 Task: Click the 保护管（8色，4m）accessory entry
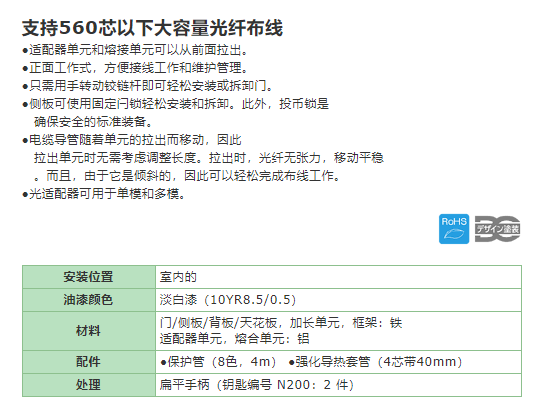(x=218, y=362)
